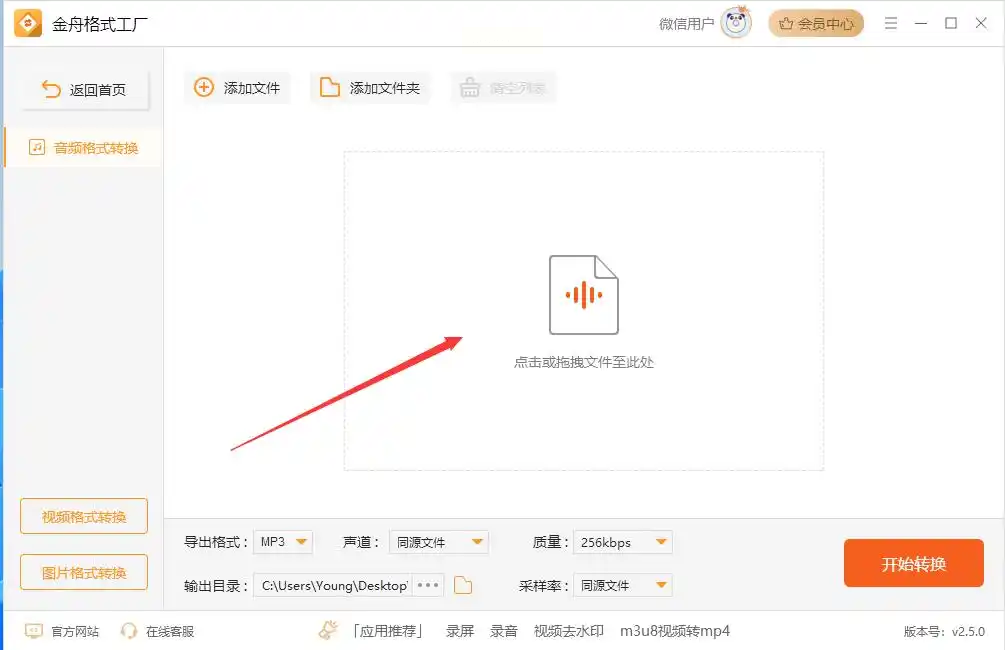Click the audio file drop zone icon
1005x650 pixels.
pyautogui.click(x=583, y=295)
